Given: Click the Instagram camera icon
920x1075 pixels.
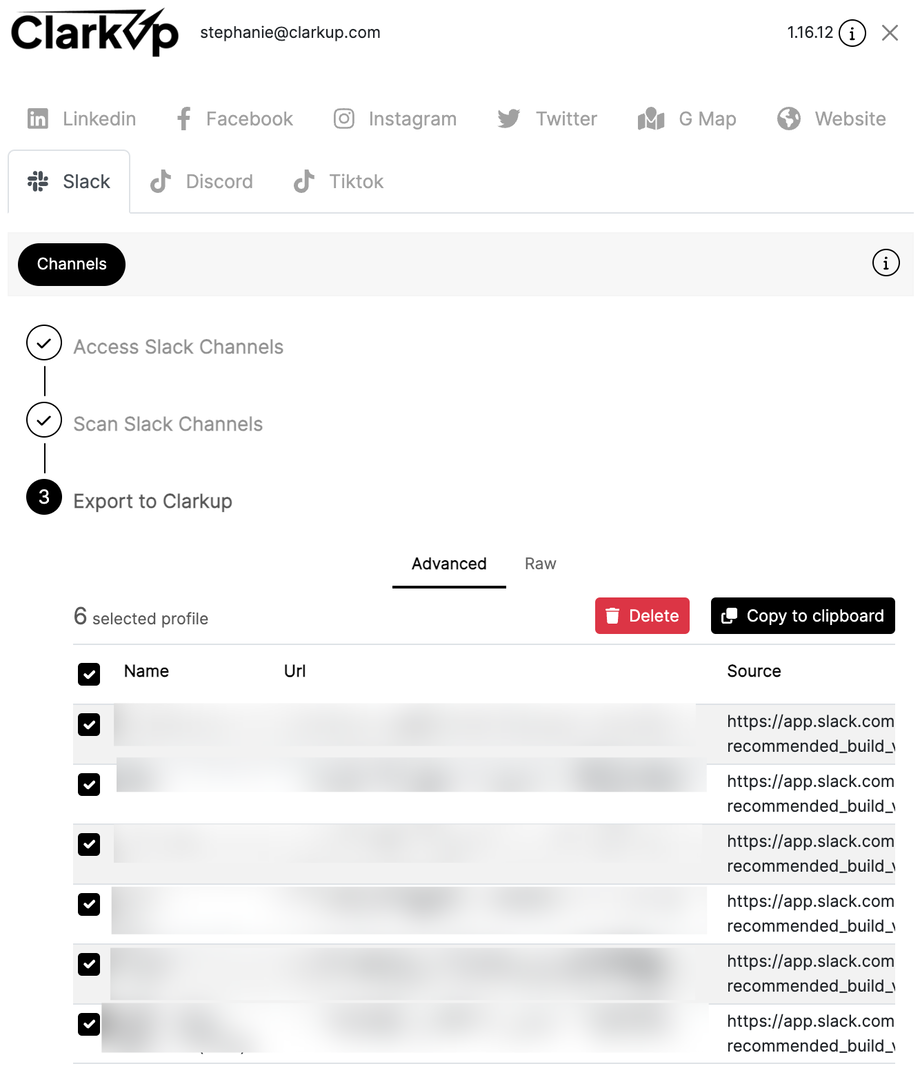Looking at the screenshot, I should [344, 119].
